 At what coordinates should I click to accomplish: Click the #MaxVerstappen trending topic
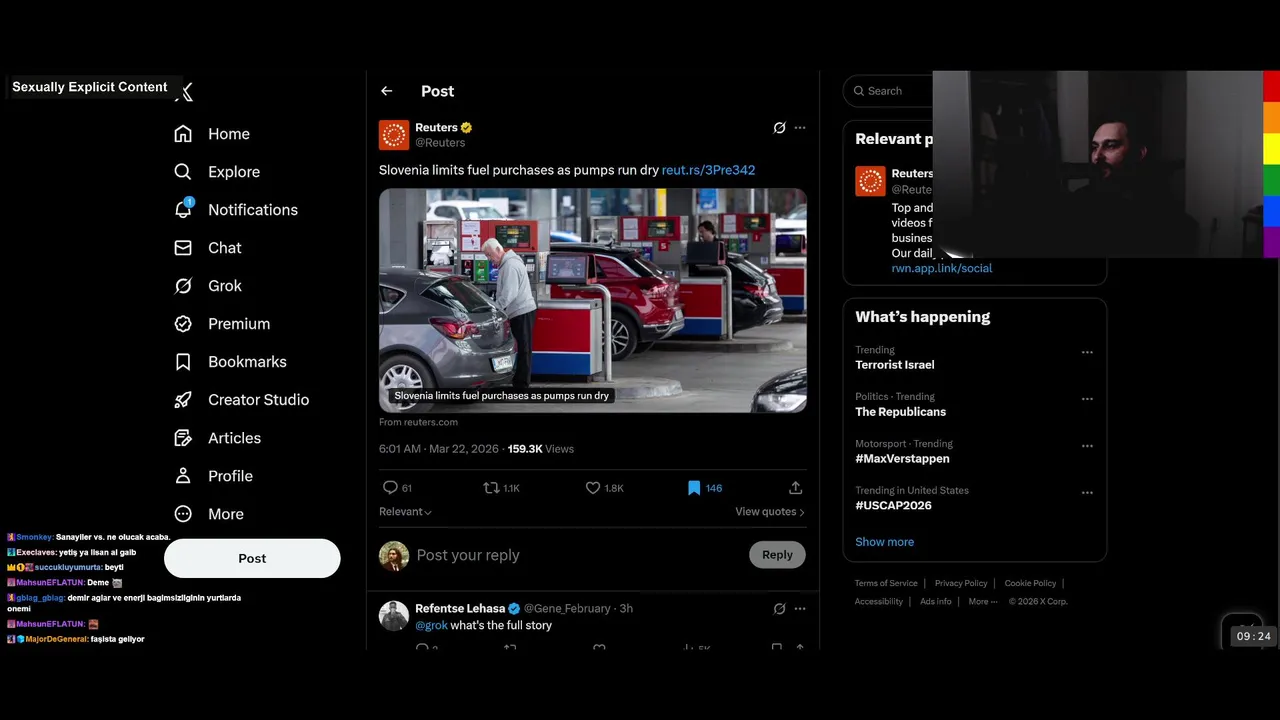(902, 459)
